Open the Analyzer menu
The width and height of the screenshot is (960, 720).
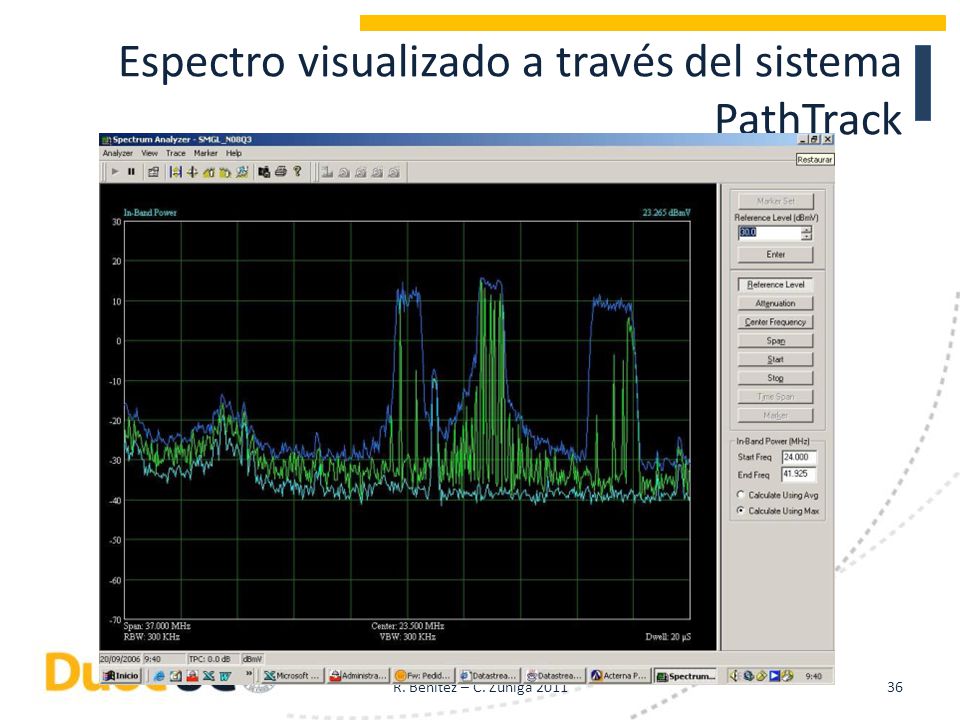pos(118,153)
